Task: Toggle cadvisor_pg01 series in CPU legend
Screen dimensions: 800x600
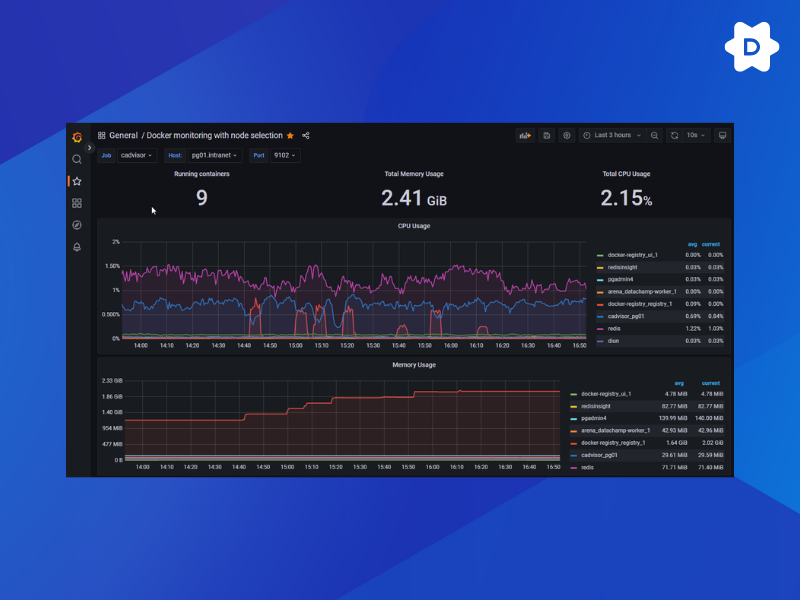Action: click(x=626, y=316)
